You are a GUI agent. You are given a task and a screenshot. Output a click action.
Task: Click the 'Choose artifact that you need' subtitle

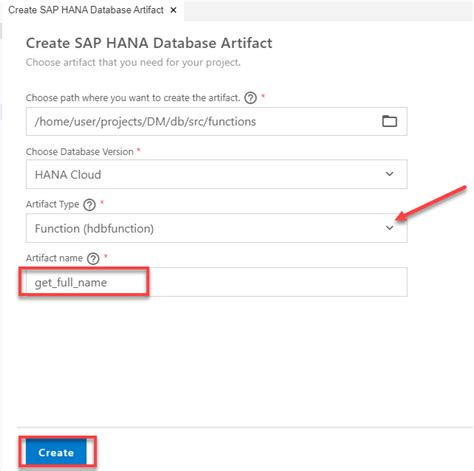[x=133, y=62]
